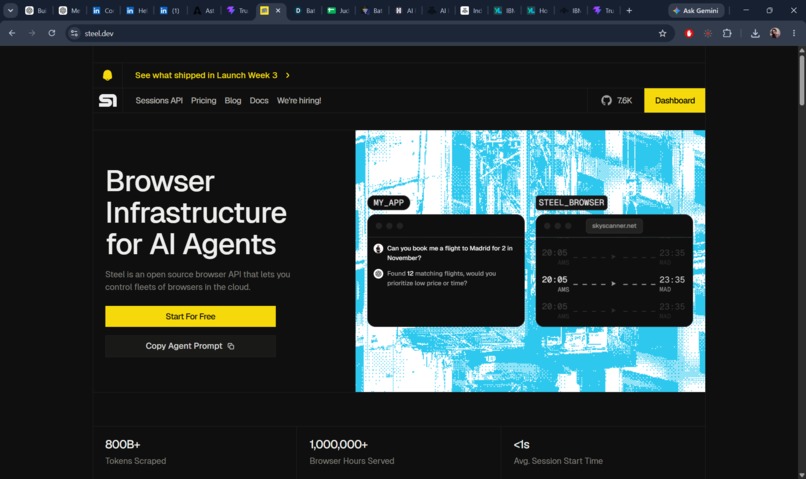Screen dimensions: 806x479
Task: Open the Sessions API nav link
Action: point(159,101)
